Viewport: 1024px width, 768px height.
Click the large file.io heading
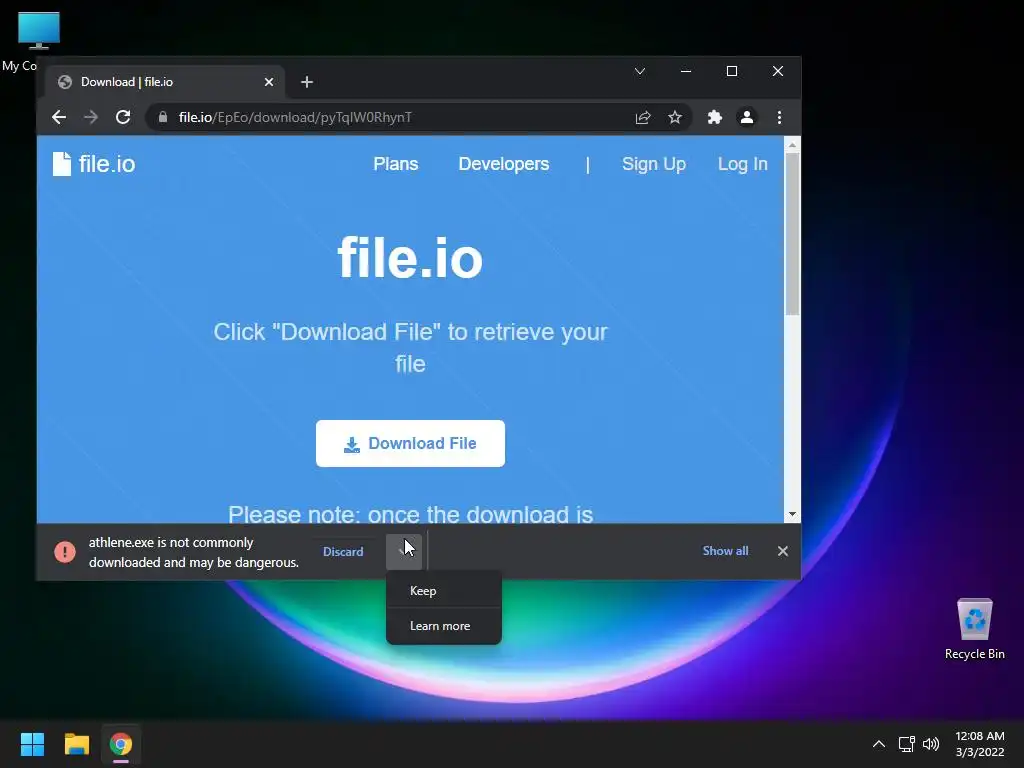tap(410, 259)
